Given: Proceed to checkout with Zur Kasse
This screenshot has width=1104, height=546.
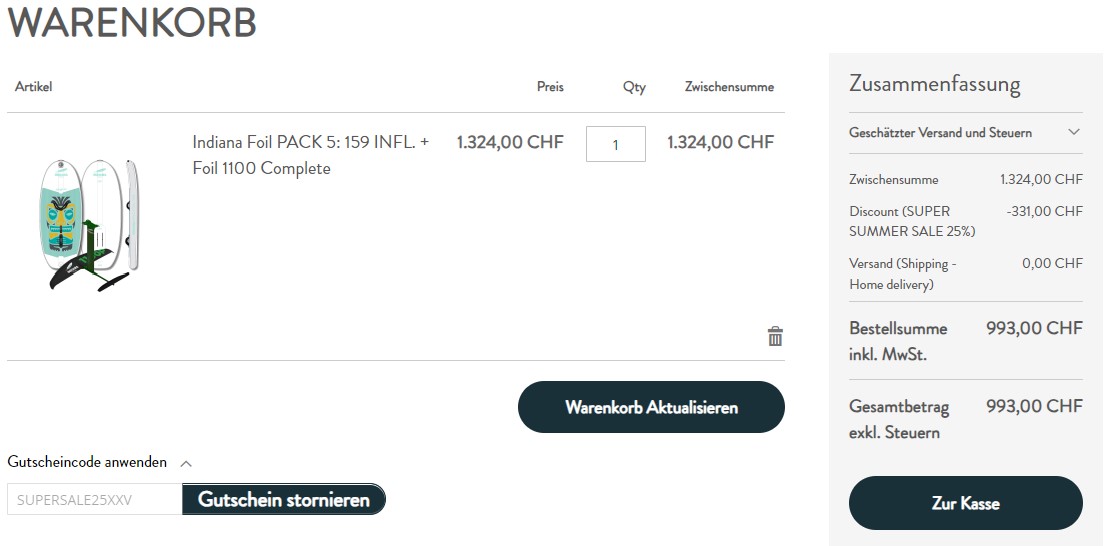Looking at the screenshot, I should [x=965, y=503].
